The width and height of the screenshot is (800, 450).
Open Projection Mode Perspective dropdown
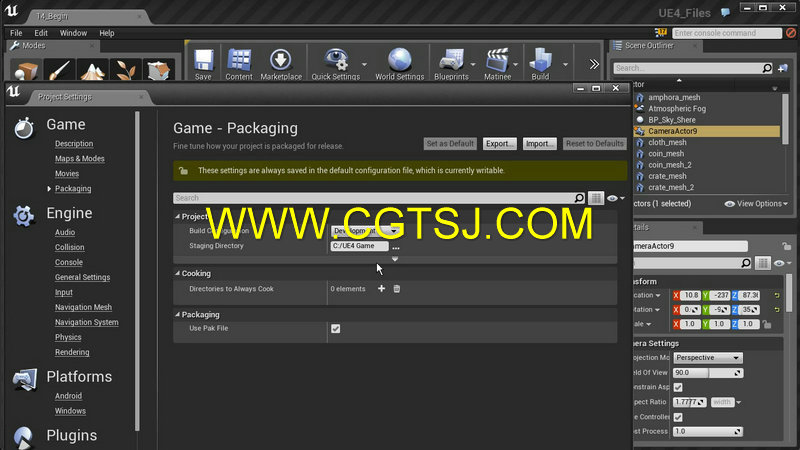(708, 358)
